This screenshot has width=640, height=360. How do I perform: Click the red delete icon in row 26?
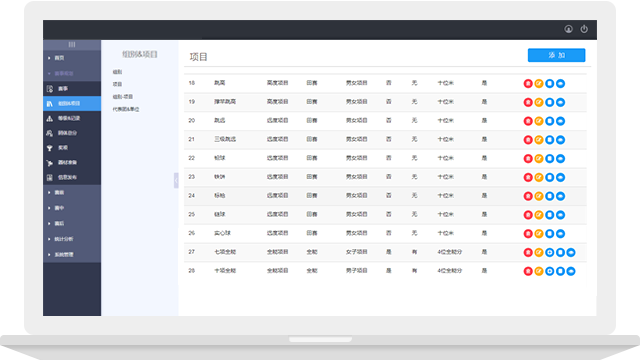click(x=528, y=233)
